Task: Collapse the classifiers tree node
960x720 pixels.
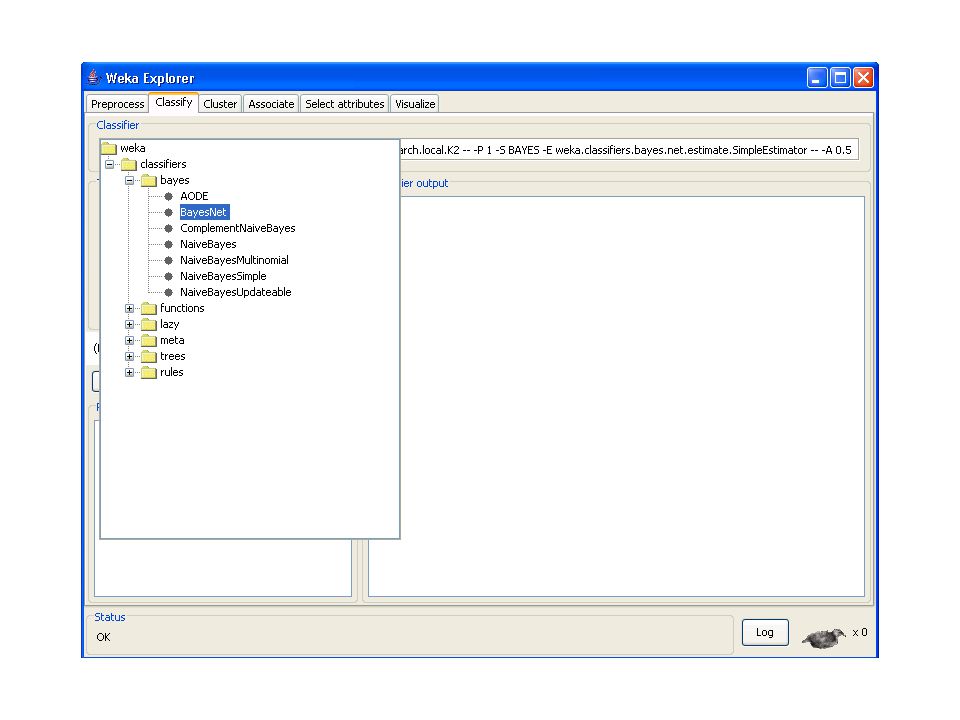Action: (x=109, y=164)
